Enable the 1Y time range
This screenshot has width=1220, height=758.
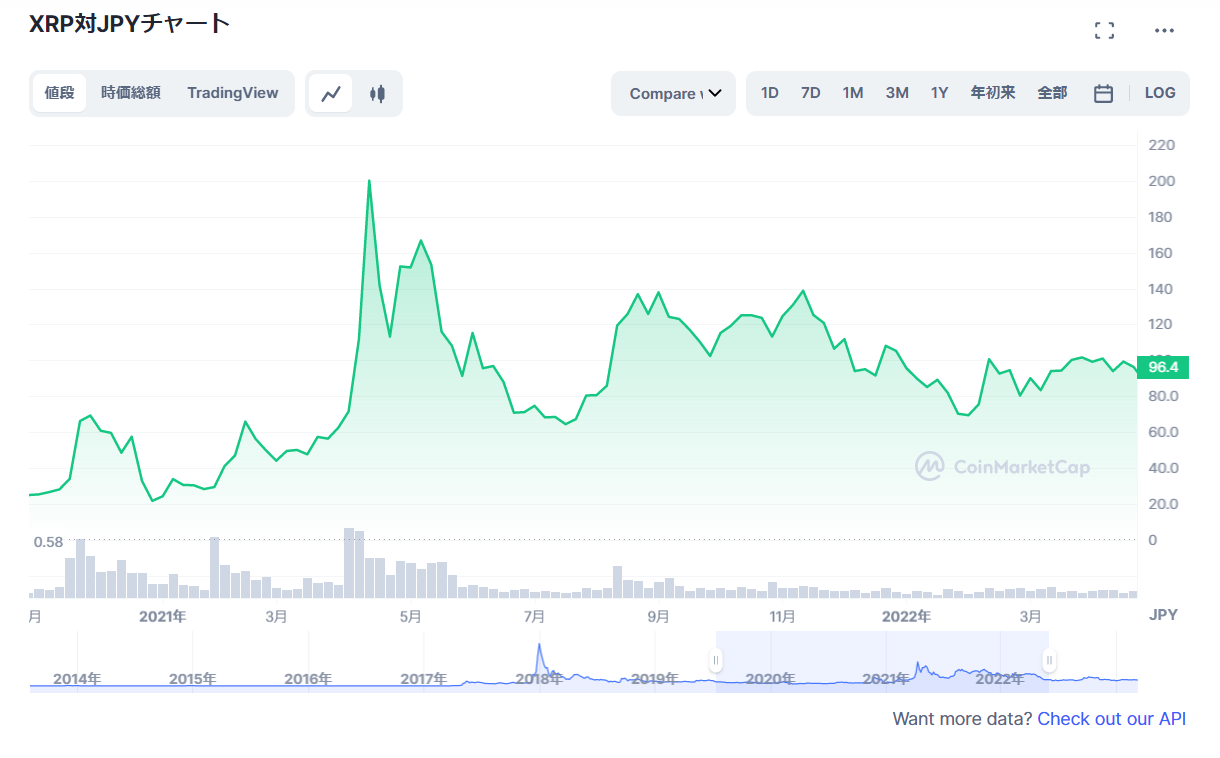(939, 92)
